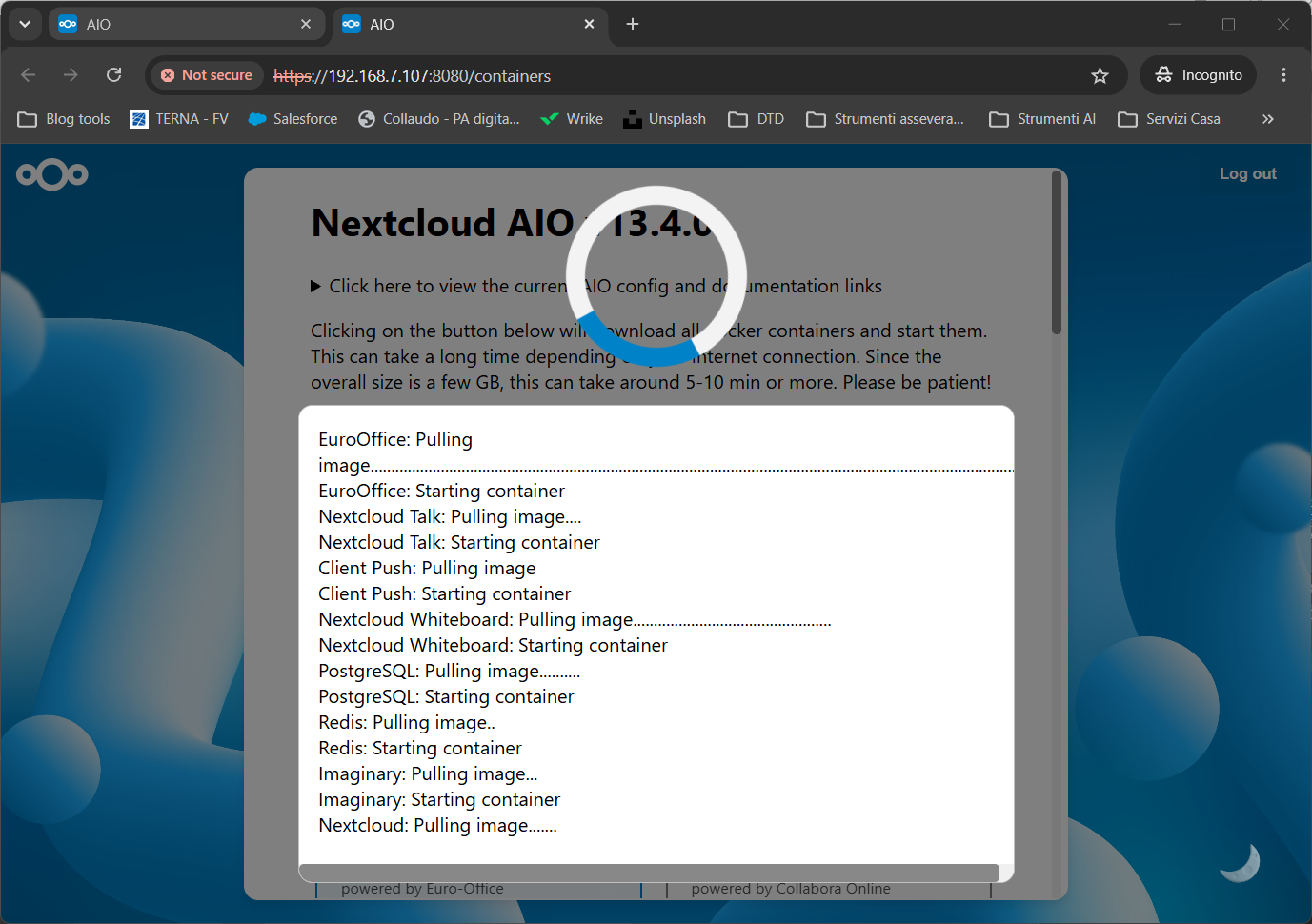This screenshot has width=1312, height=924.
Task: Show more bookmarks via double chevron
Action: [x=1267, y=119]
